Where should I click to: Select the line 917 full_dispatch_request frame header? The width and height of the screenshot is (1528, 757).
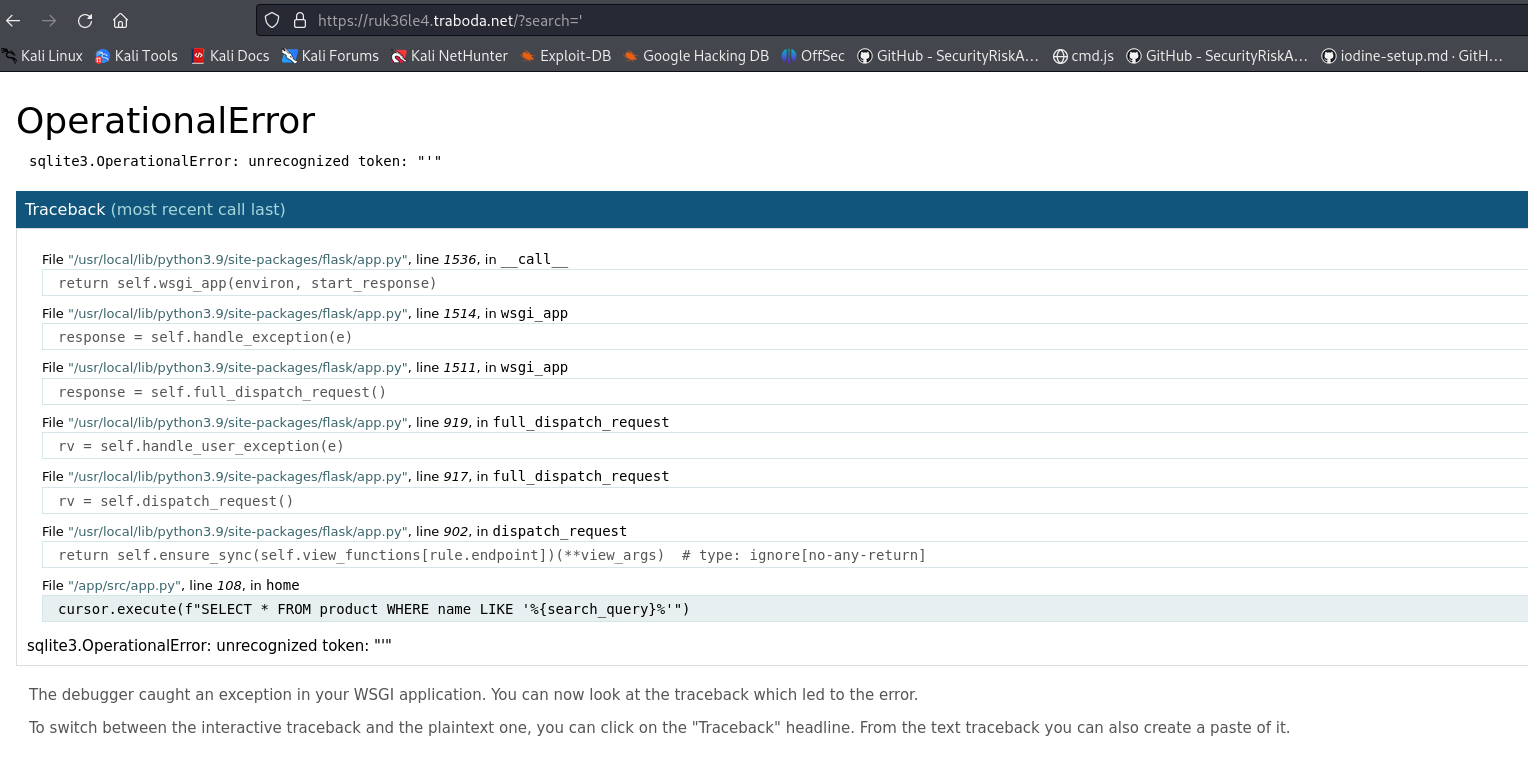(355, 476)
